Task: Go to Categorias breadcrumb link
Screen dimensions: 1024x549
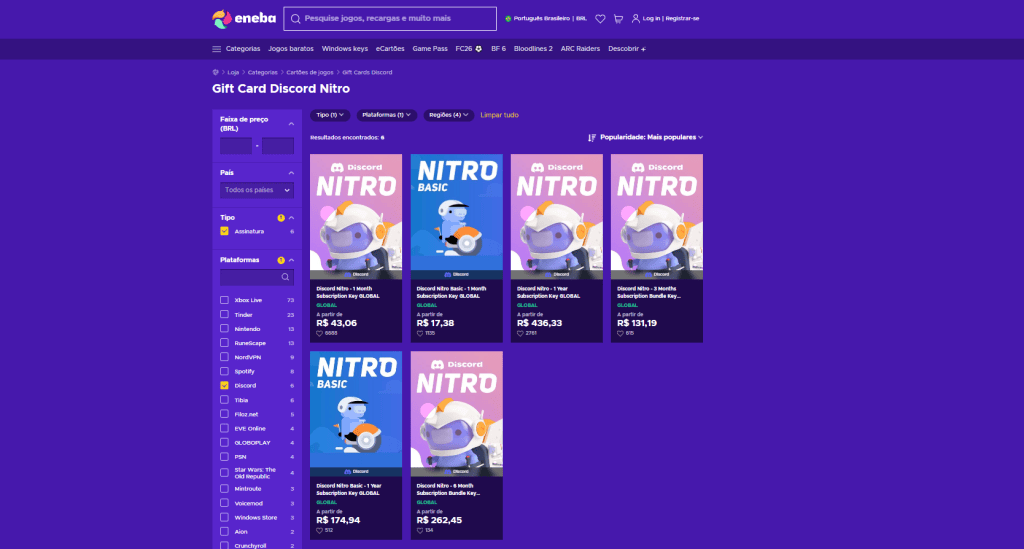Action: [x=263, y=72]
